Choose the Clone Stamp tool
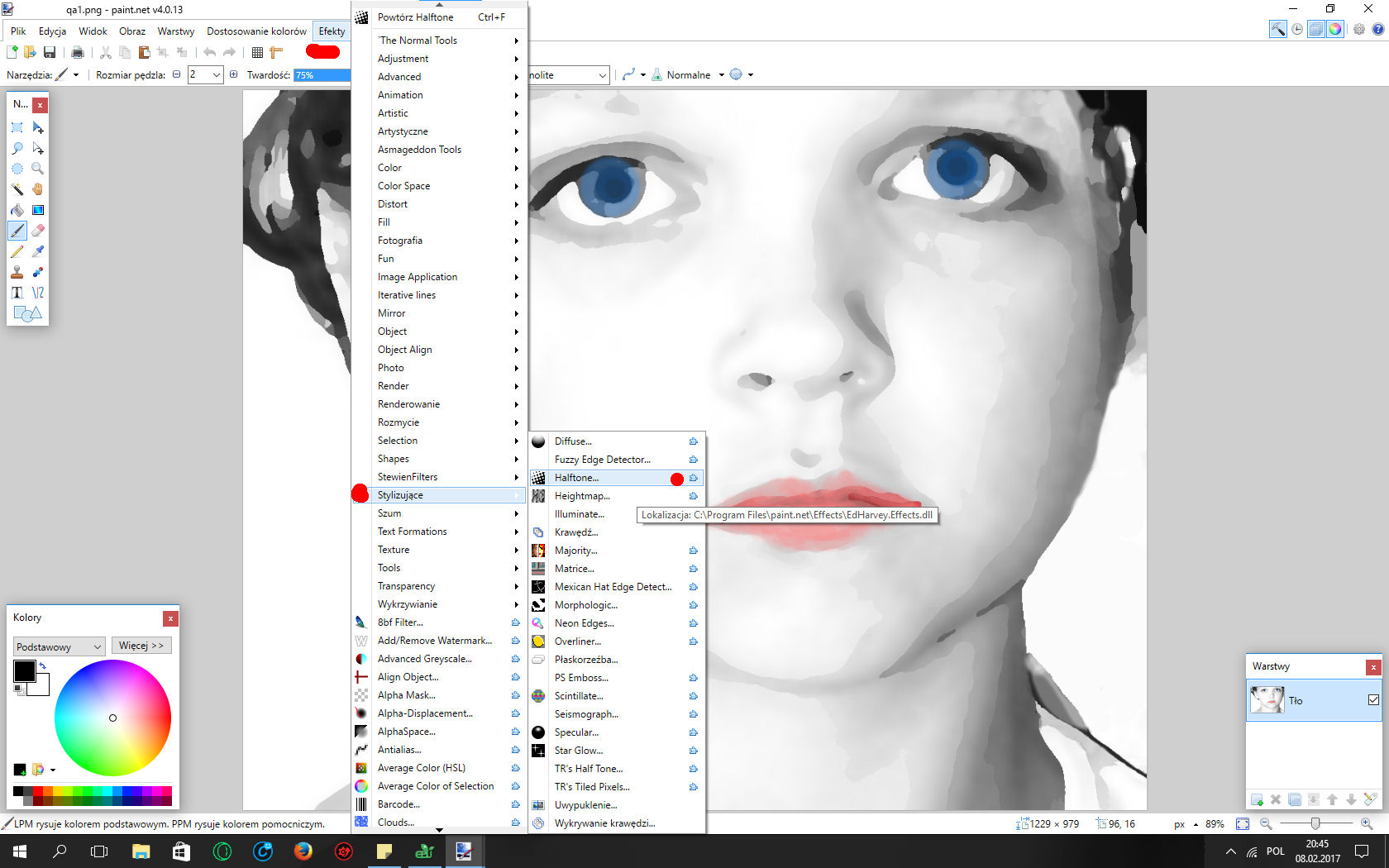The width and height of the screenshot is (1389, 868). pos(17,272)
